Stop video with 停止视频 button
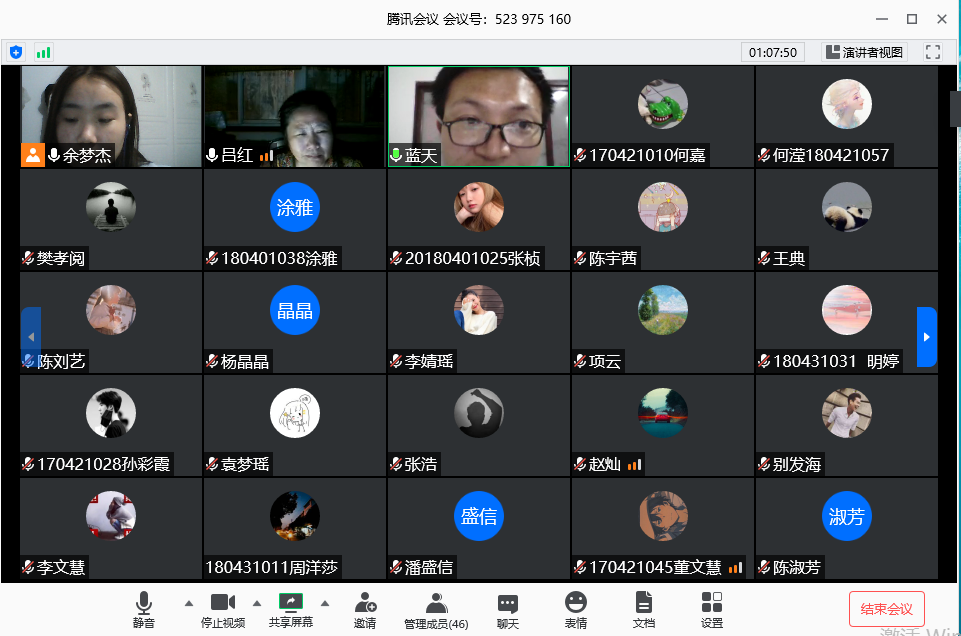This screenshot has height=636, width=961. point(223,610)
